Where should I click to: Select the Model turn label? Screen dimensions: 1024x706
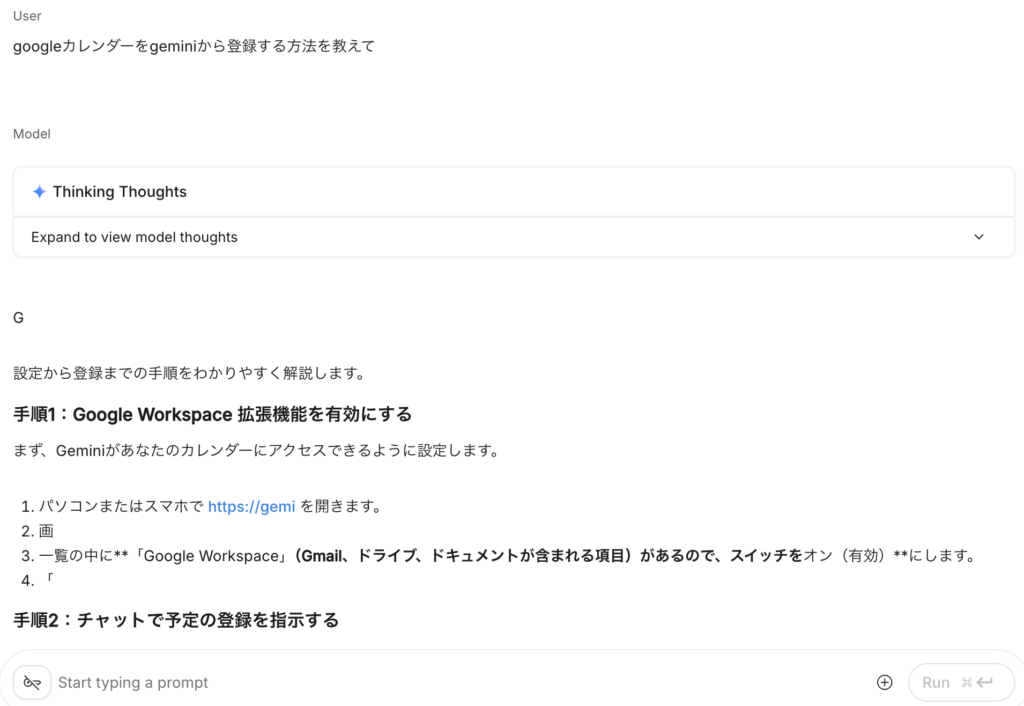30,133
